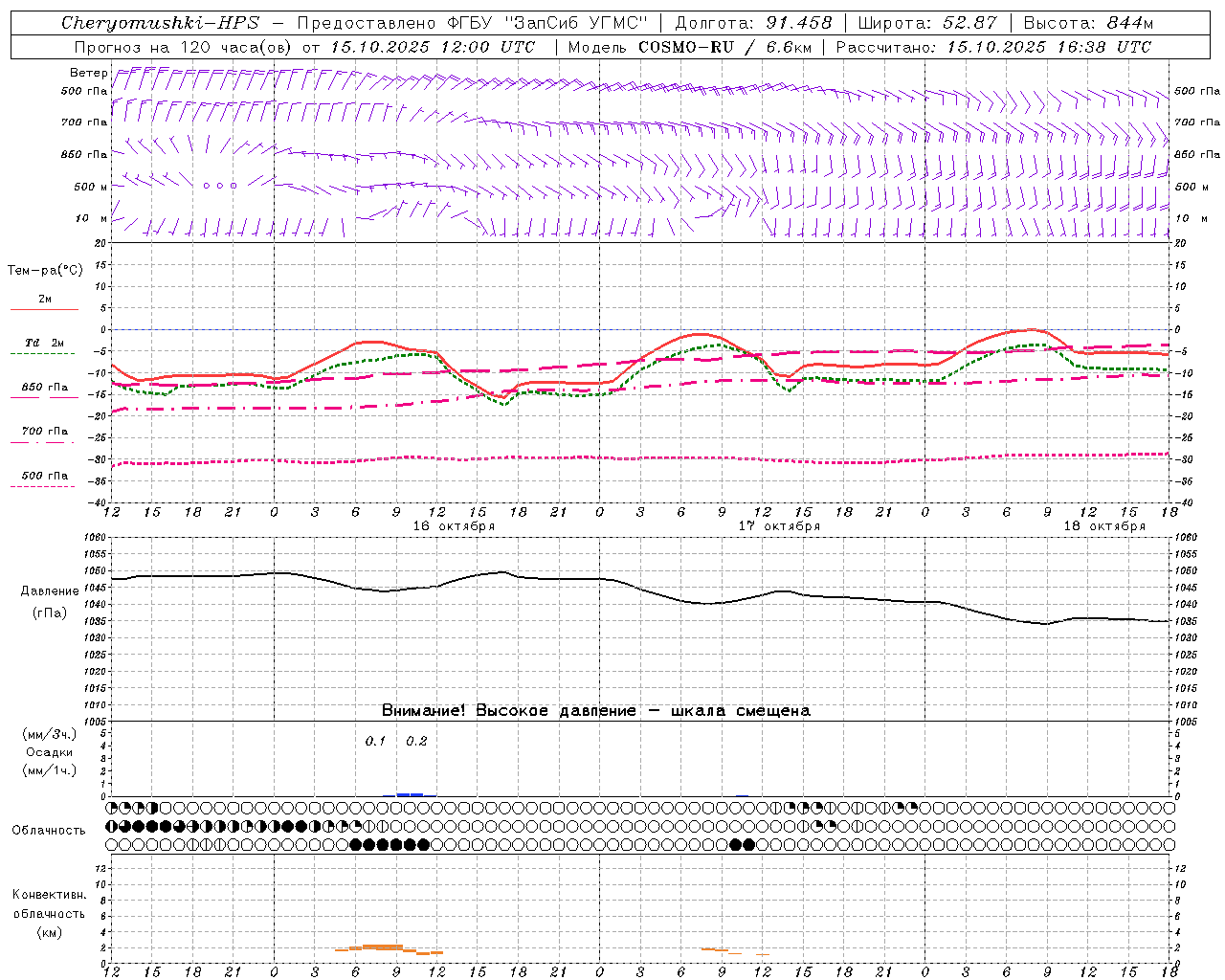Click the Cheryomushki-HPS station title
Viewport: 1225px width, 980px height.
tap(160, 23)
